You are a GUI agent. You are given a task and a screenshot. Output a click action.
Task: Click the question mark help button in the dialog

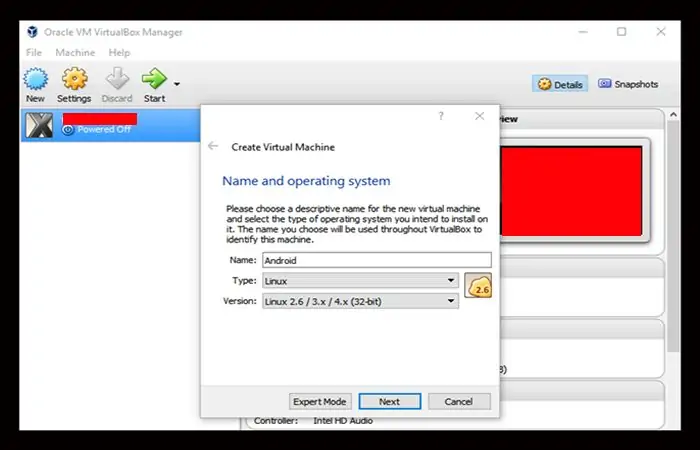441,116
